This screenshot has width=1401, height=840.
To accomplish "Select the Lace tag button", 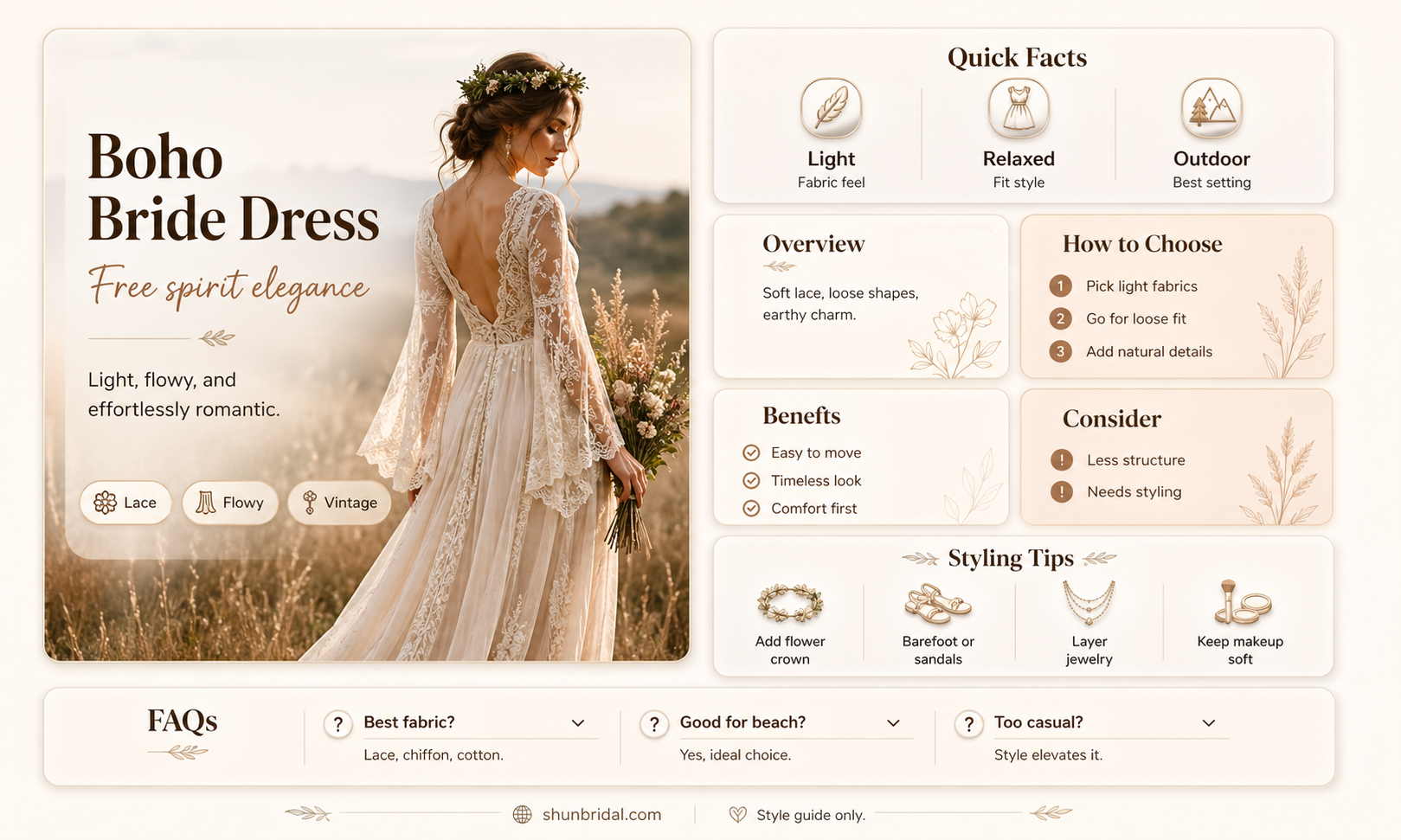I will [x=125, y=503].
